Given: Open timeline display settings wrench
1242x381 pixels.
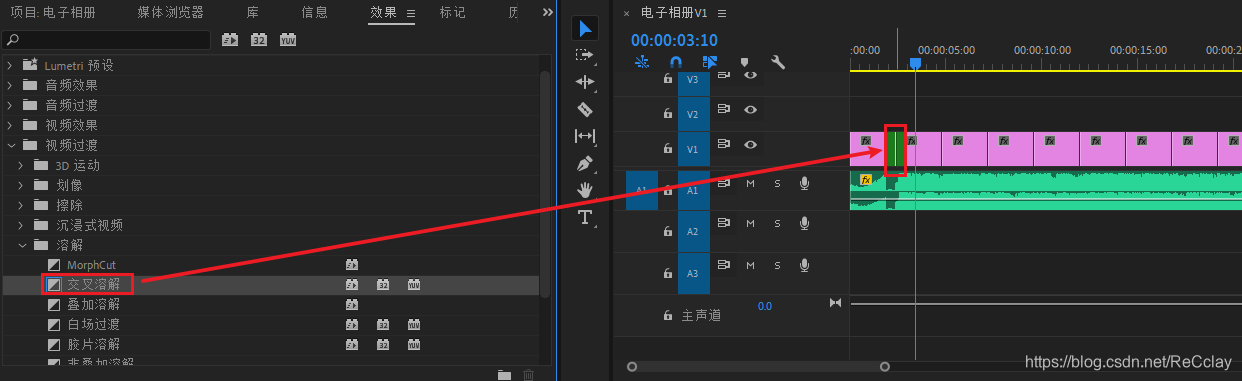Looking at the screenshot, I should [778, 61].
